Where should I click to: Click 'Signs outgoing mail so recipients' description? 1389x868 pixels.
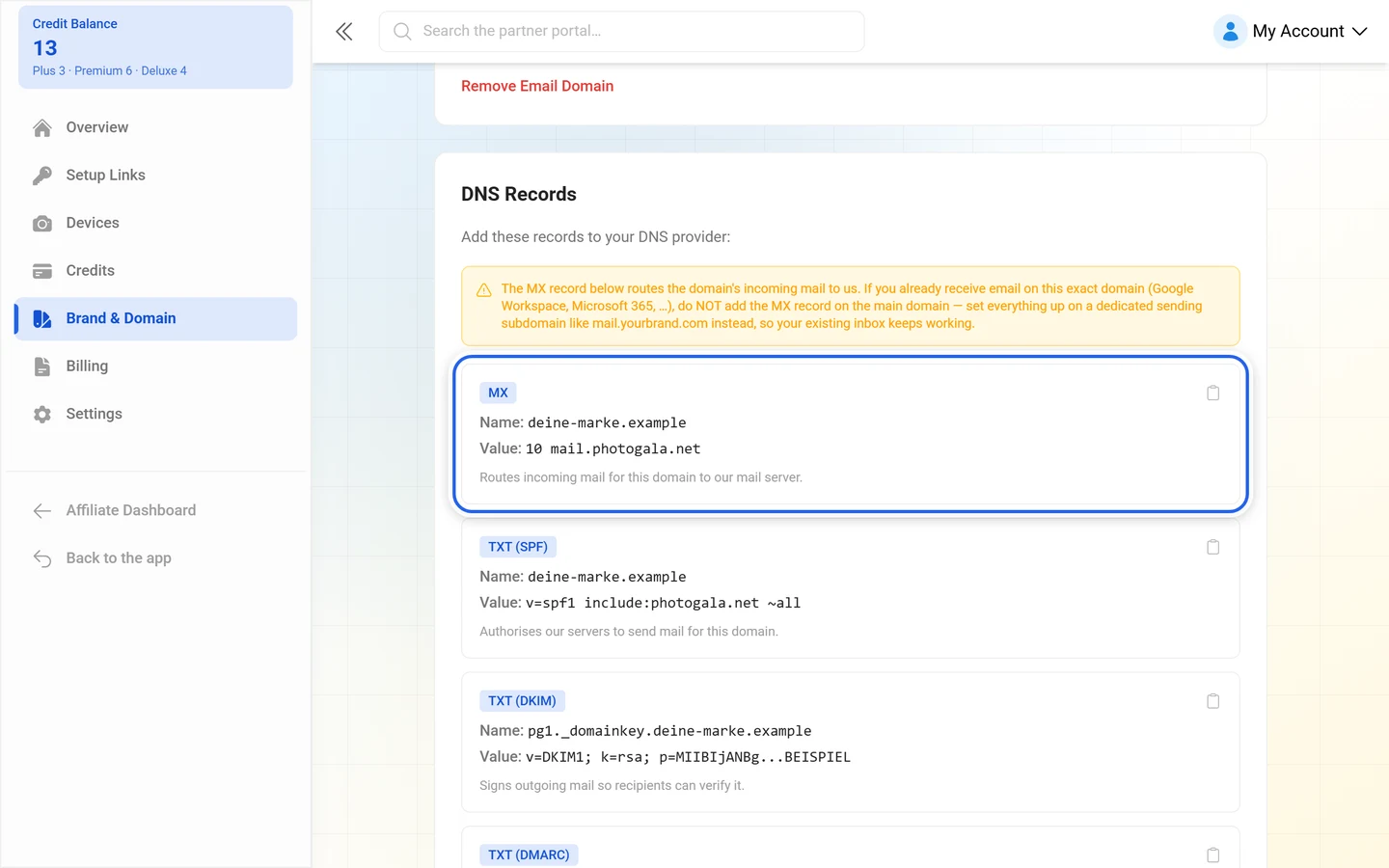(x=613, y=786)
